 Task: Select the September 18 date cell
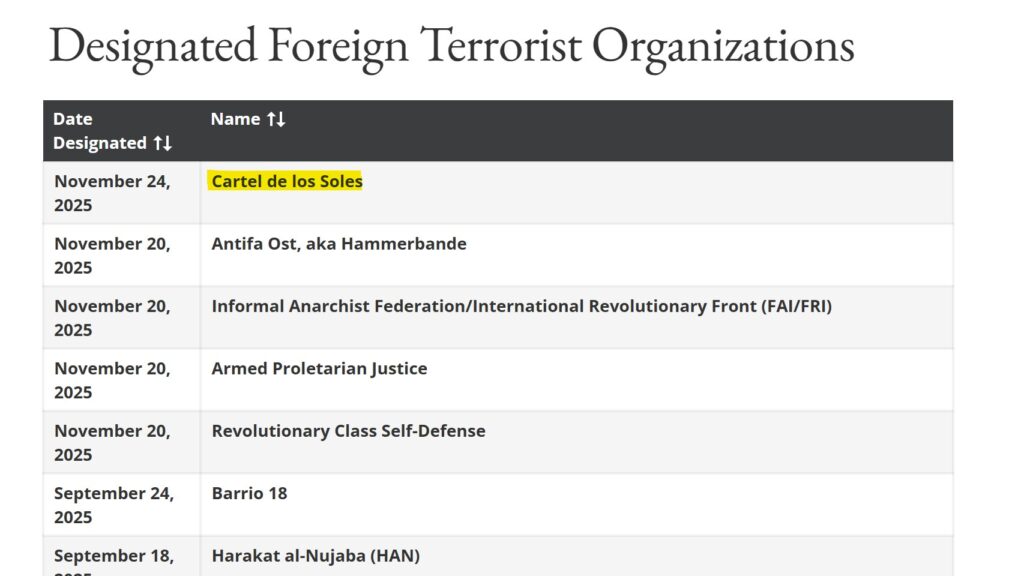point(113,558)
